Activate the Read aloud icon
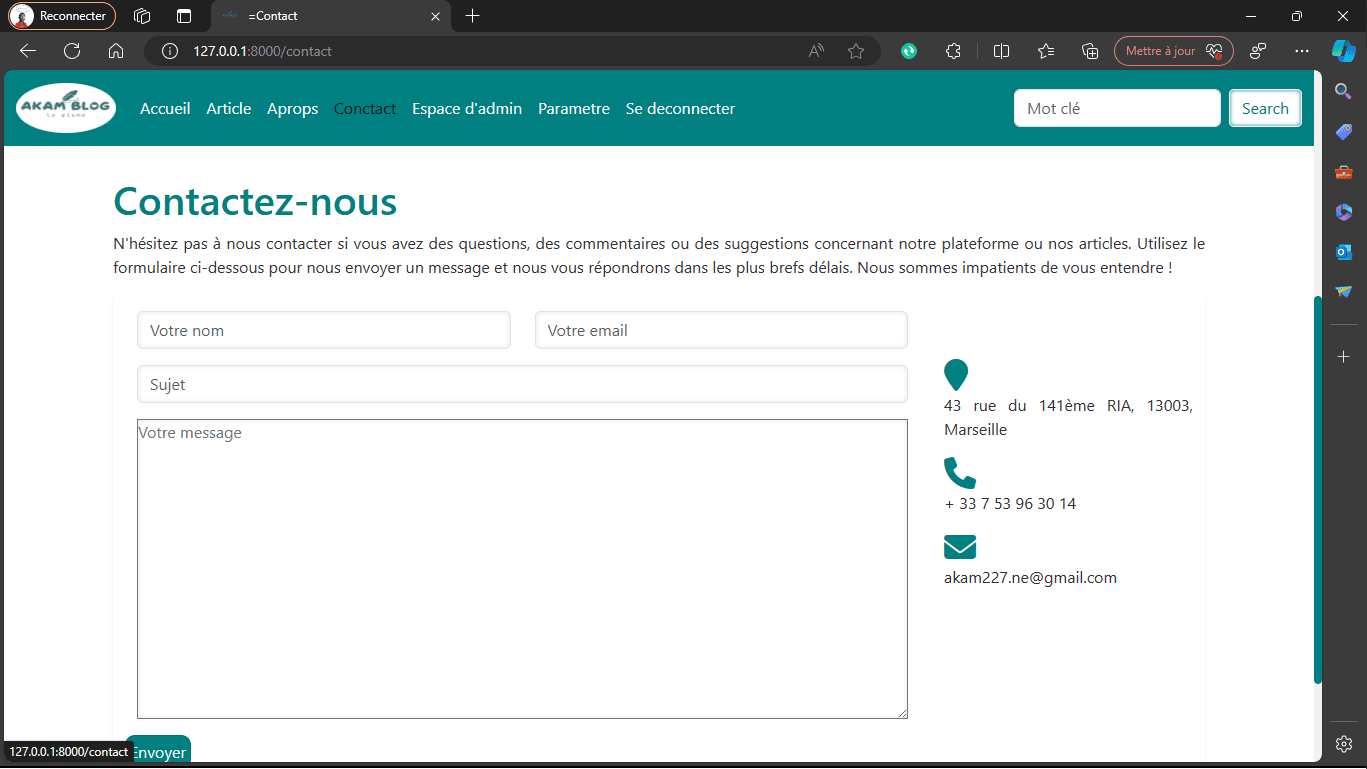 pos(816,51)
